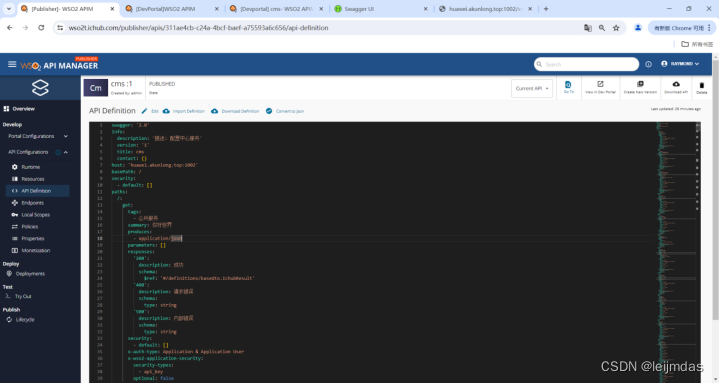Click the Local Scopes key icon
This screenshot has height=384, width=719.
pyautogui.click(x=15, y=215)
